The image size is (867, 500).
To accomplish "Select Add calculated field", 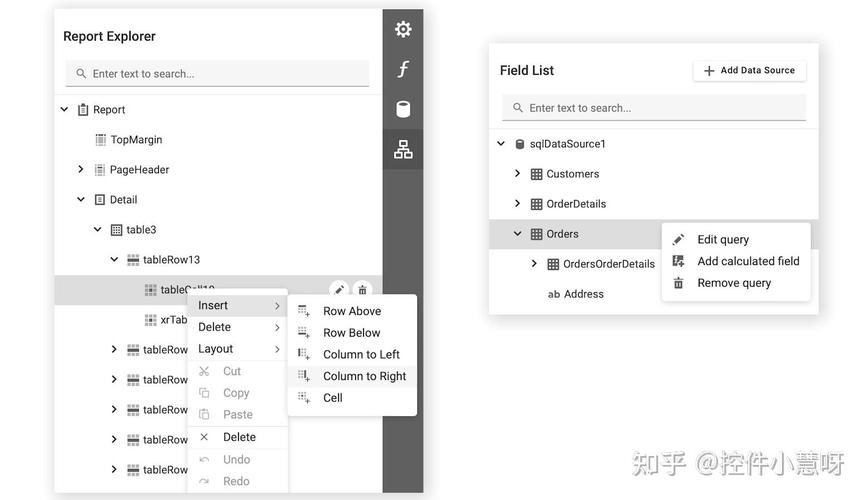I will tap(736, 261).
